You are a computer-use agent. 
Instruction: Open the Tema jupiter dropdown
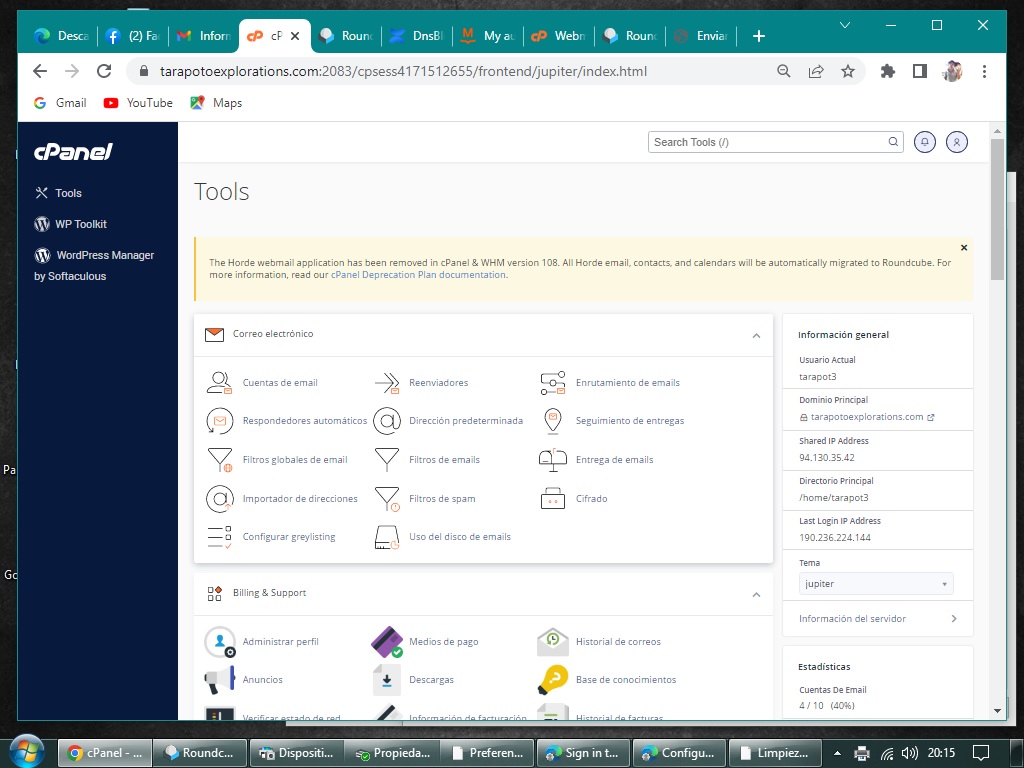click(x=875, y=584)
